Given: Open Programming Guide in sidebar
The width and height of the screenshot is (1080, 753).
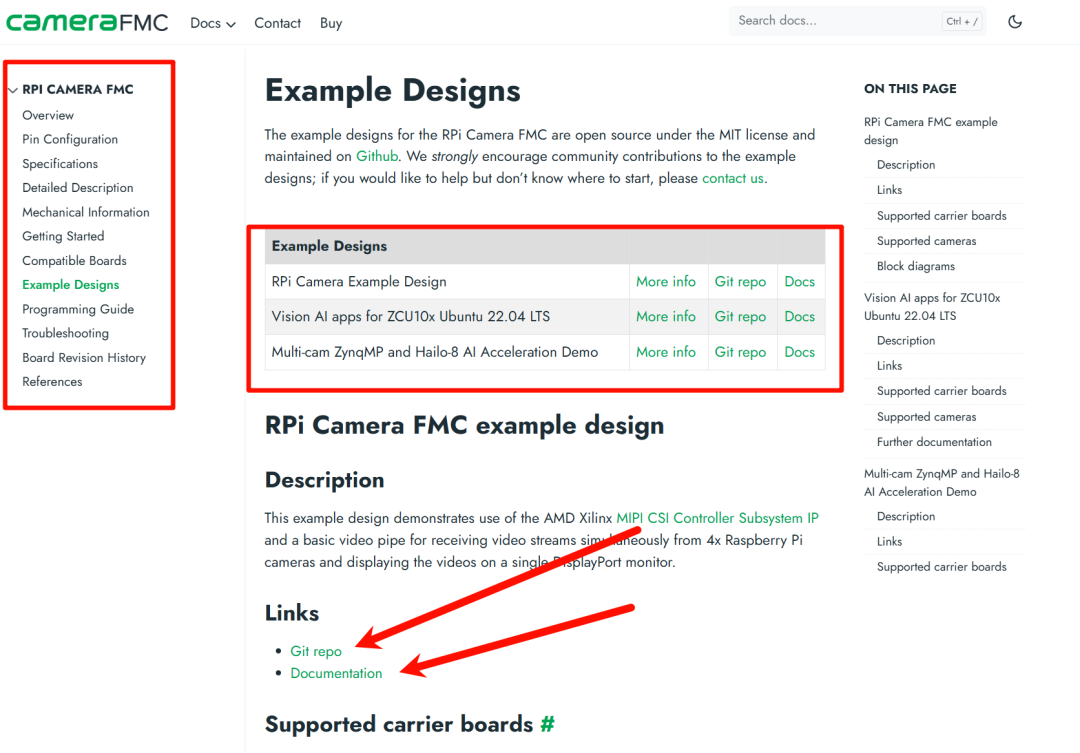Looking at the screenshot, I should pyautogui.click(x=78, y=309).
